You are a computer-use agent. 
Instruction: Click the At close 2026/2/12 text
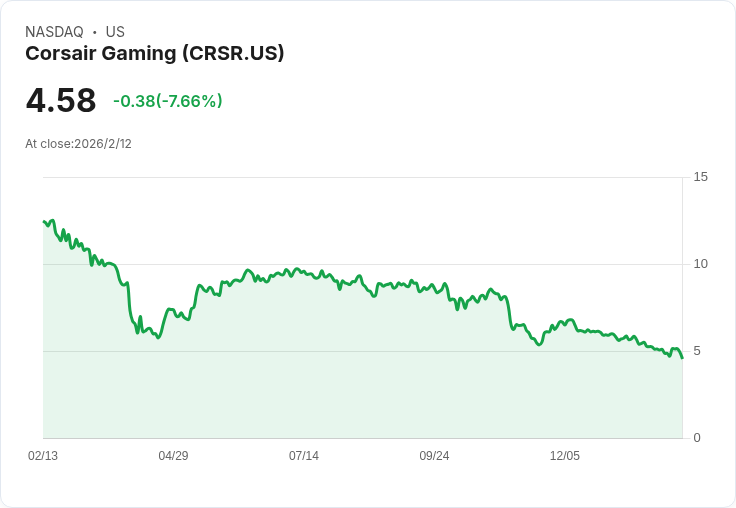tap(78, 144)
